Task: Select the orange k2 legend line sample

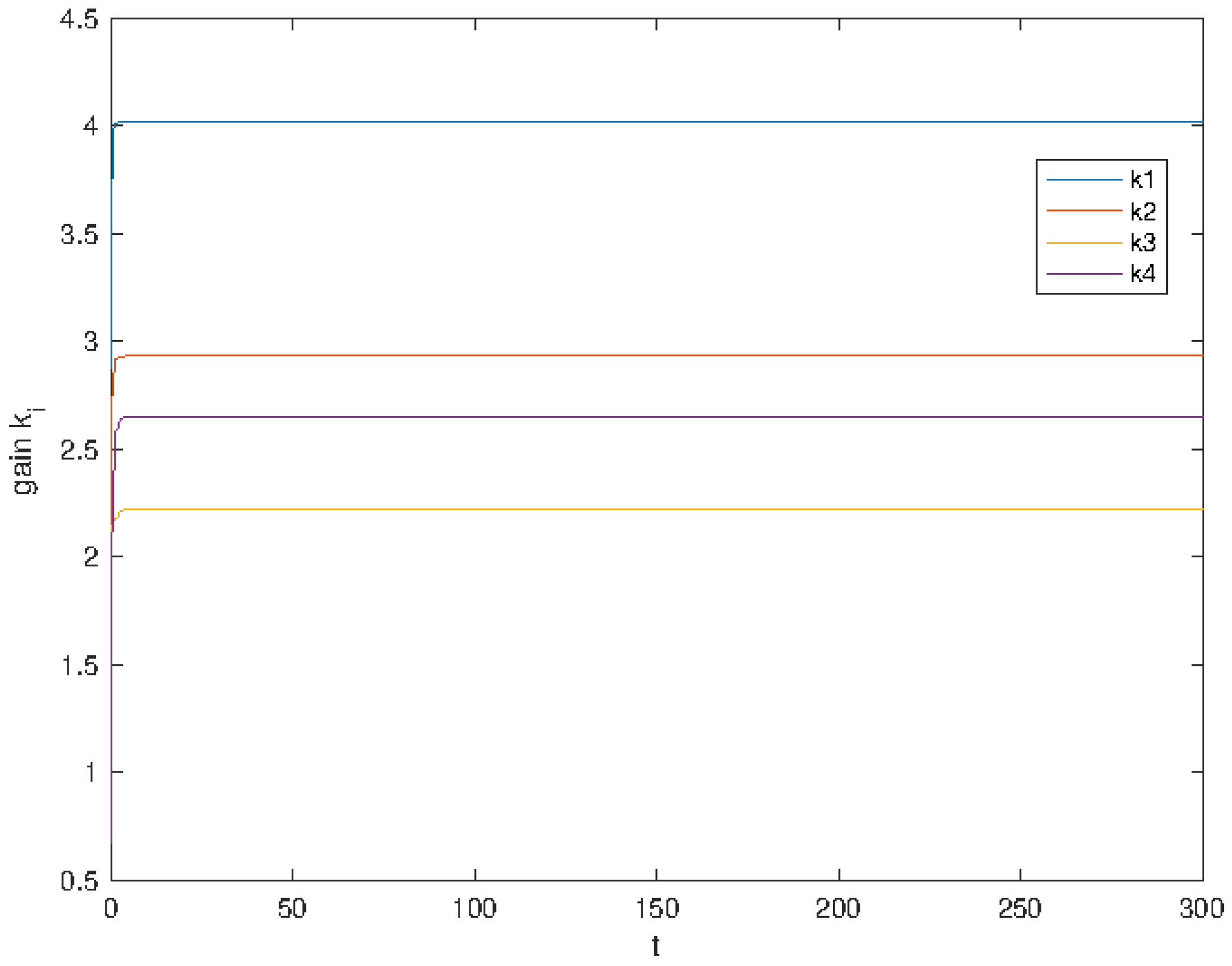Action: click(1084, 211)
